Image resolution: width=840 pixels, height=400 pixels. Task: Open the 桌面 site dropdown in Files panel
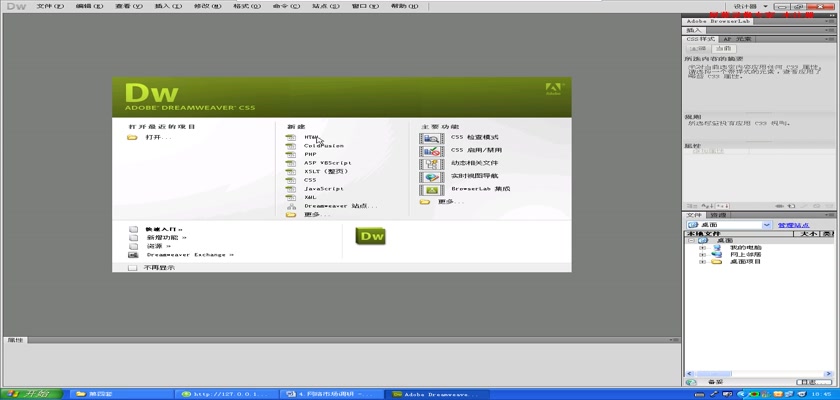coord(767,225)
